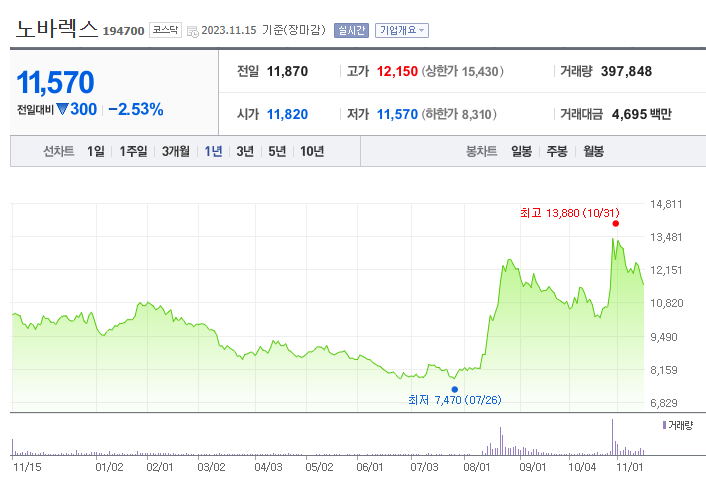Click the 최저 7,470 (07/26) label
This screenshot has width=706, height=496.
455,400
